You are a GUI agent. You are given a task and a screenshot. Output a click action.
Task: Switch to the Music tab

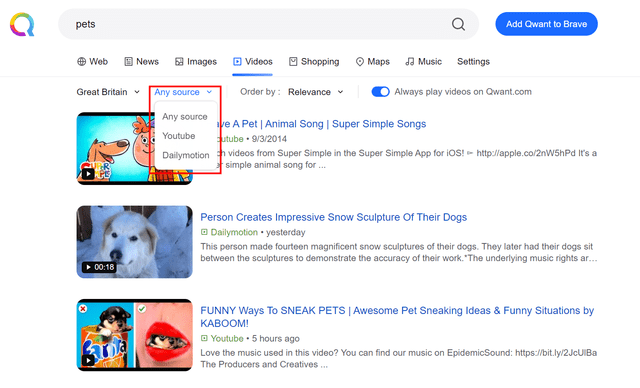(423, 62)
